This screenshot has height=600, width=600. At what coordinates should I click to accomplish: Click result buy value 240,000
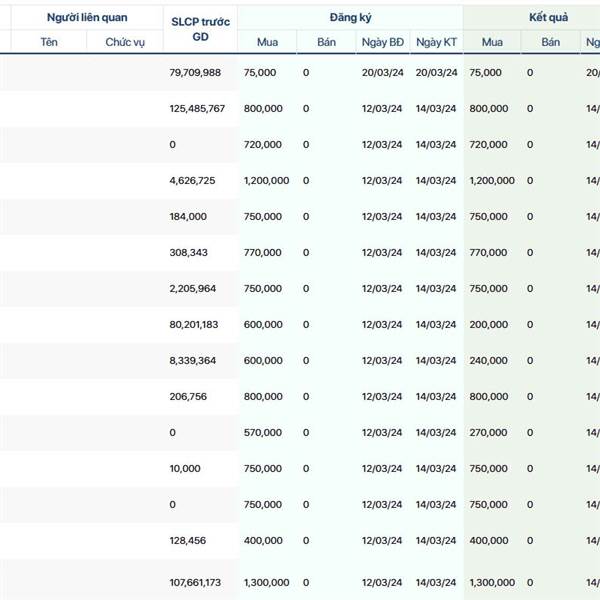point(489,360)
